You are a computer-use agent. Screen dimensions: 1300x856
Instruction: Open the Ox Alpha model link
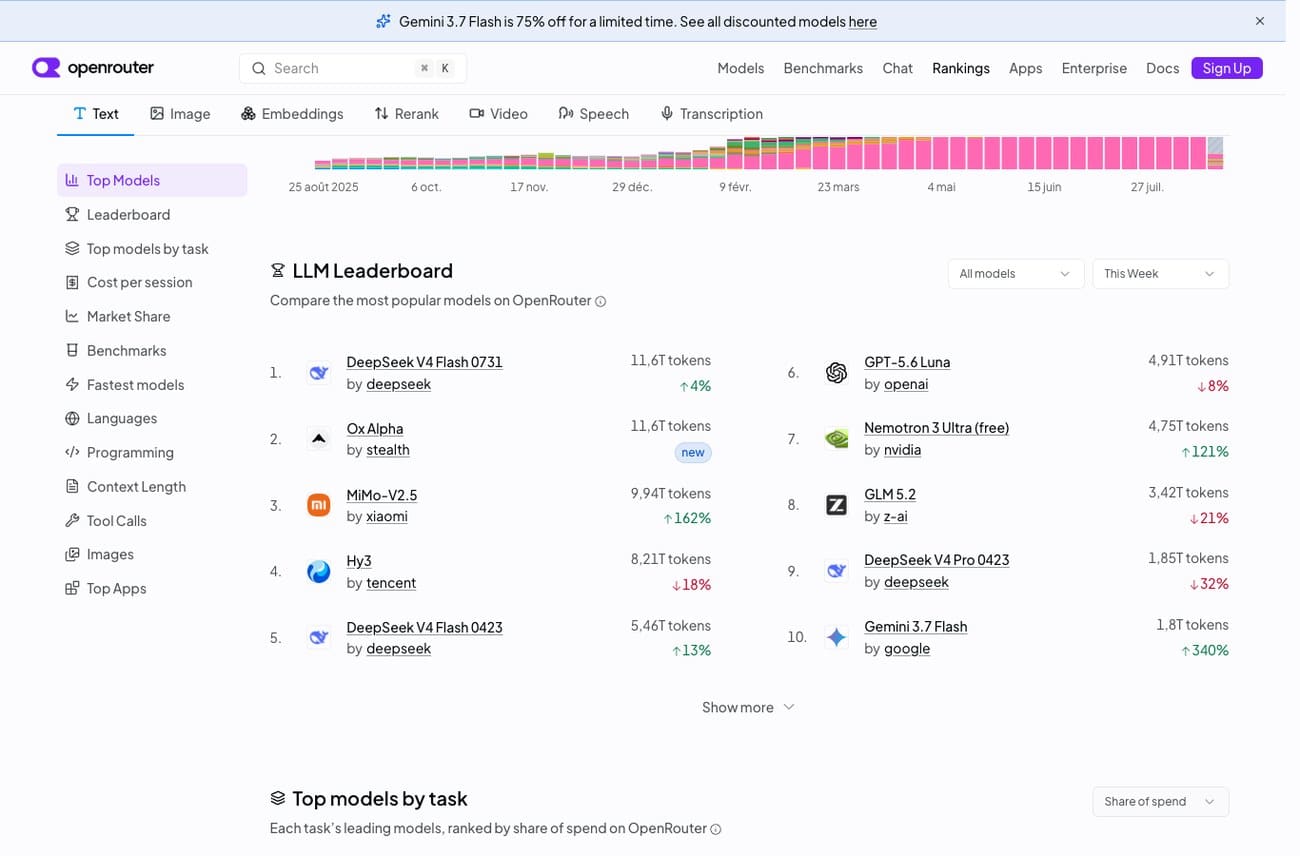375,429
